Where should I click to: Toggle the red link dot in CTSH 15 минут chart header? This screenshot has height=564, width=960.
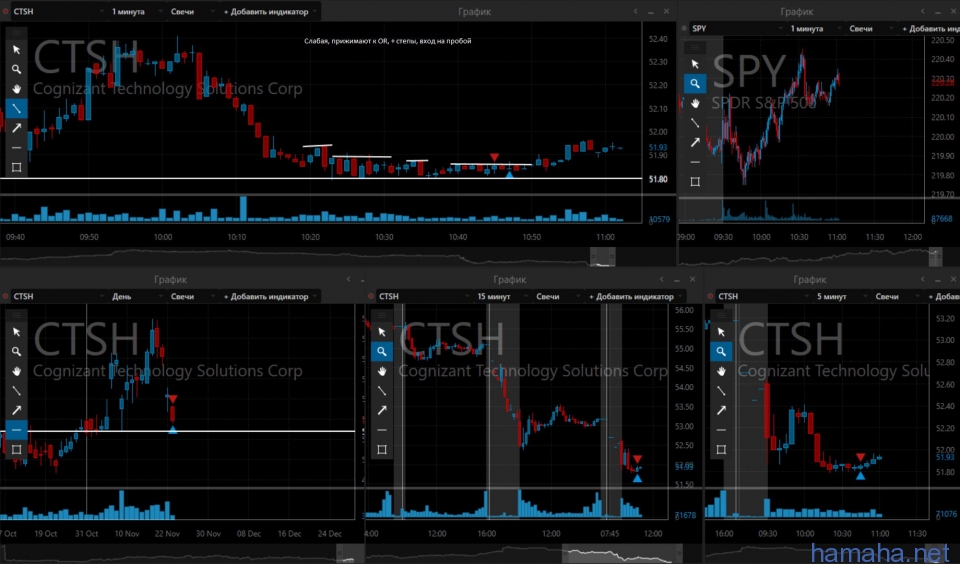(371, 296)
